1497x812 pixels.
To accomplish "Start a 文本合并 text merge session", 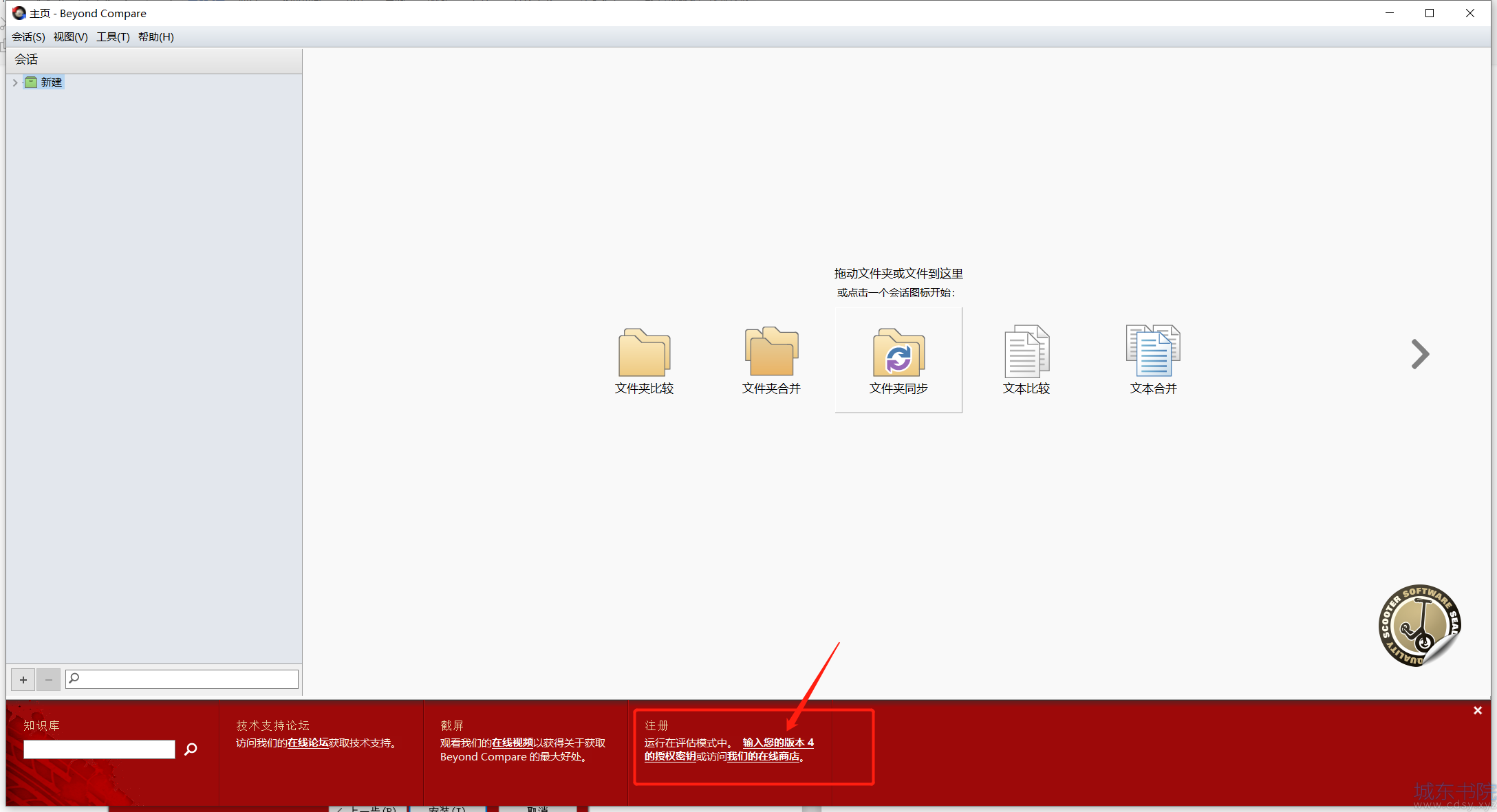I will (1153, 361).
